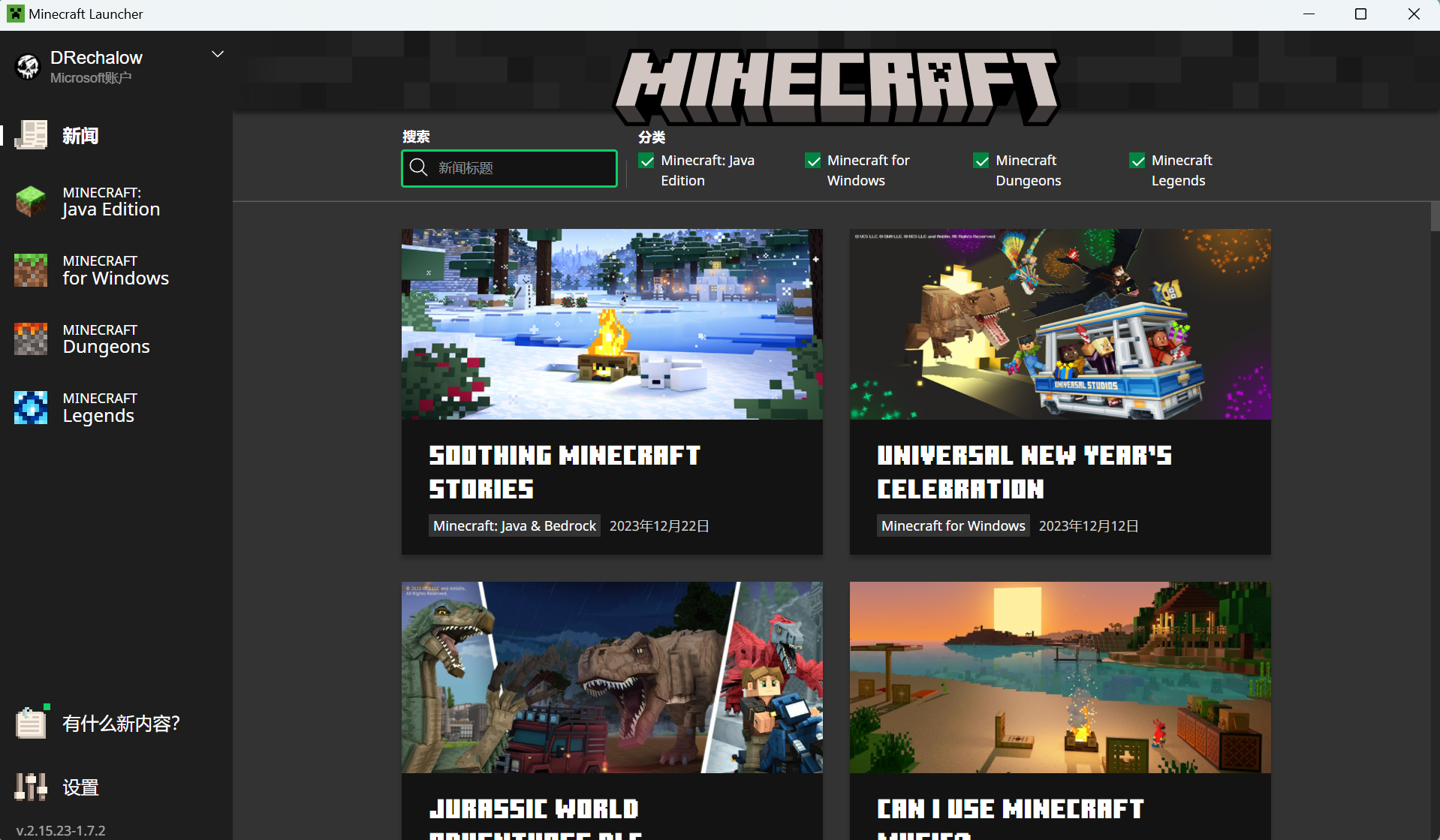Click the Minecraft Launcher title bar icon
Screen dimensions: 1440x840
pos(15,14)
